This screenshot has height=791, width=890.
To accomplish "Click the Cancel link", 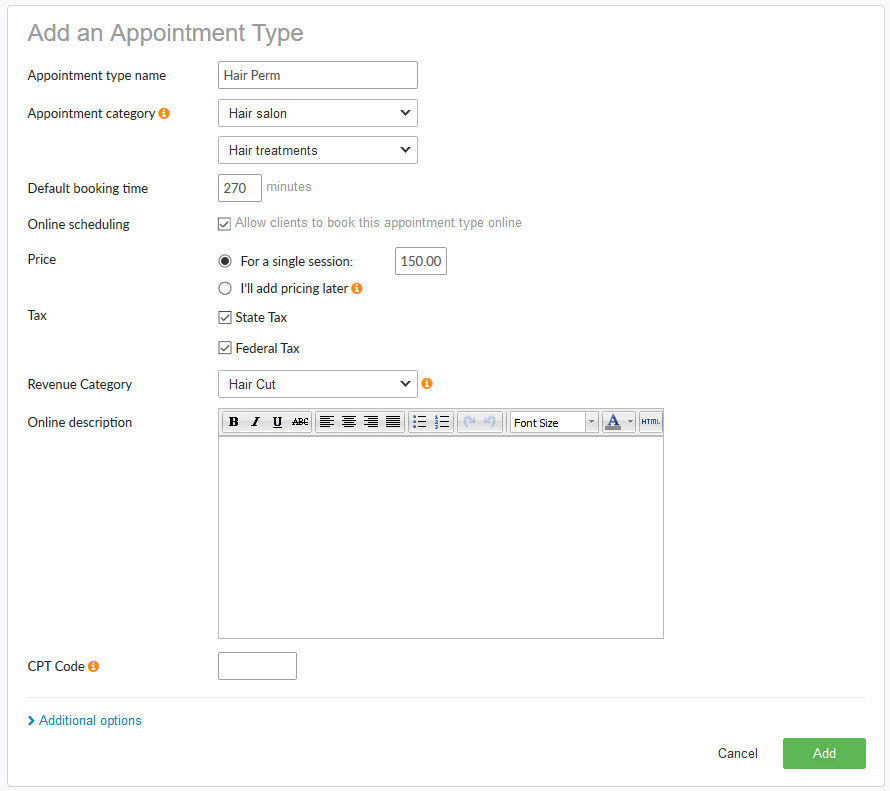I will click(x=737, y=753).
